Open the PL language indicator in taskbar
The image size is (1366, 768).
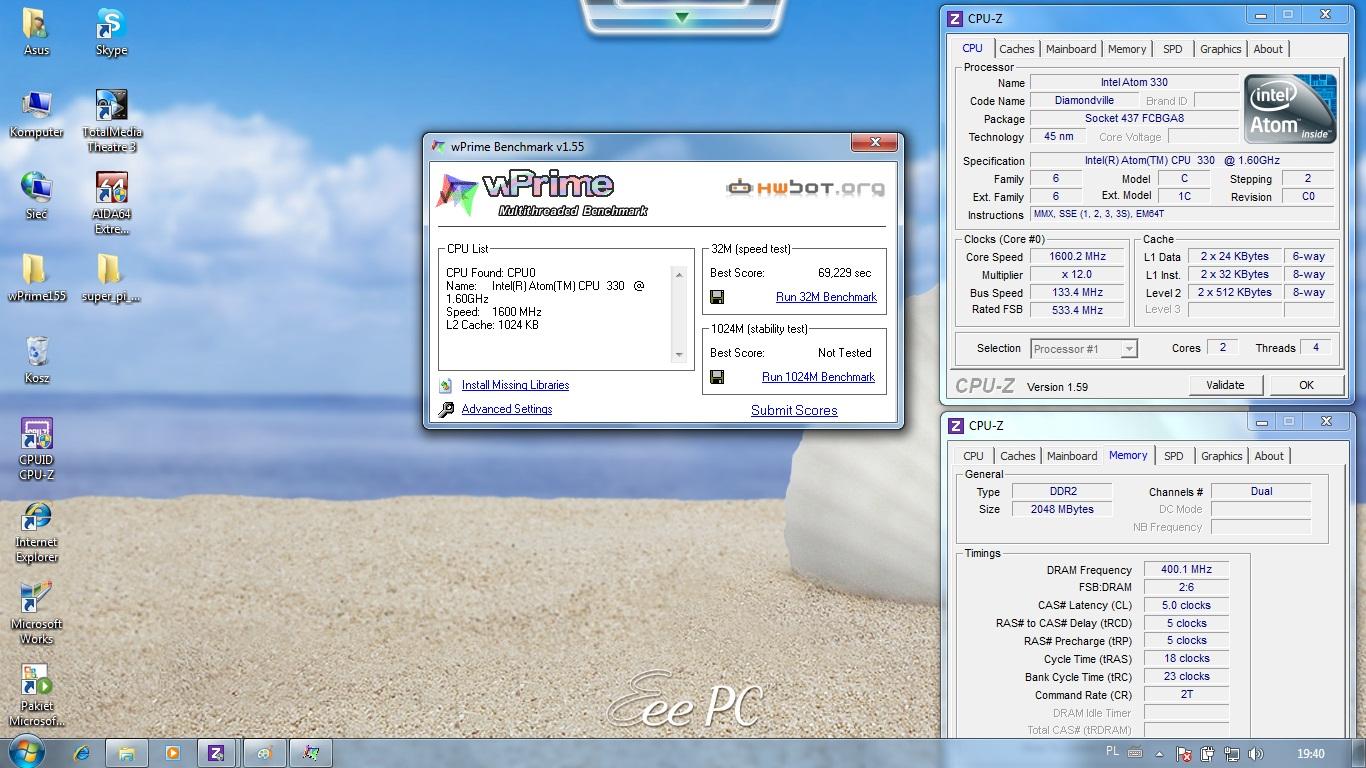click(1113, 751)
